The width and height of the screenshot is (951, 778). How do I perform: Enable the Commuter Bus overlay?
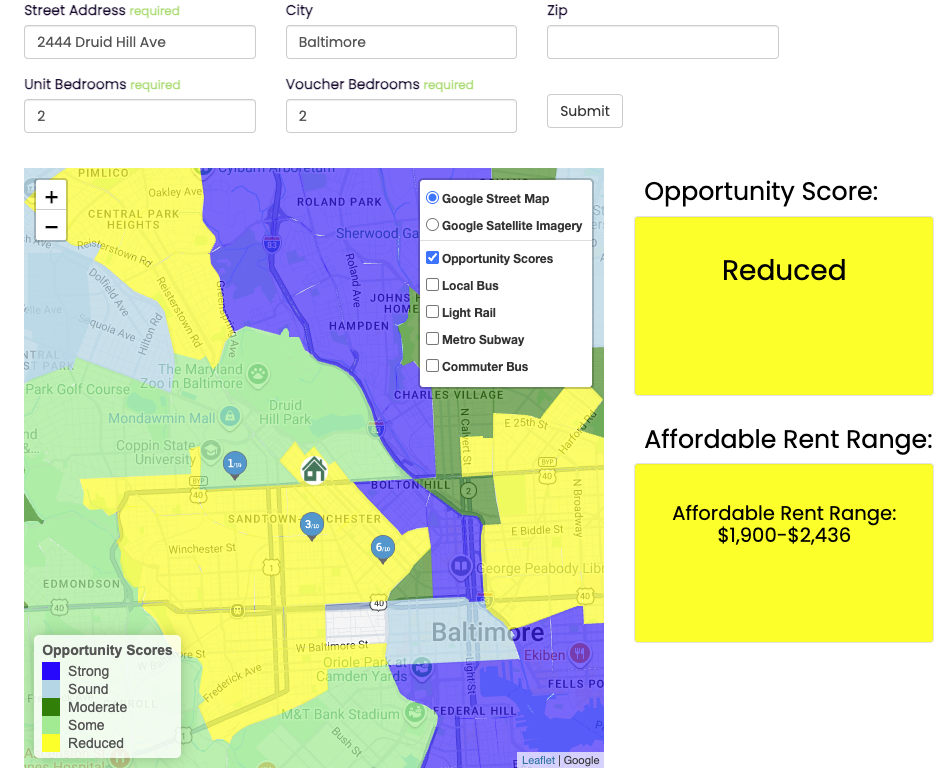(432, 366)
